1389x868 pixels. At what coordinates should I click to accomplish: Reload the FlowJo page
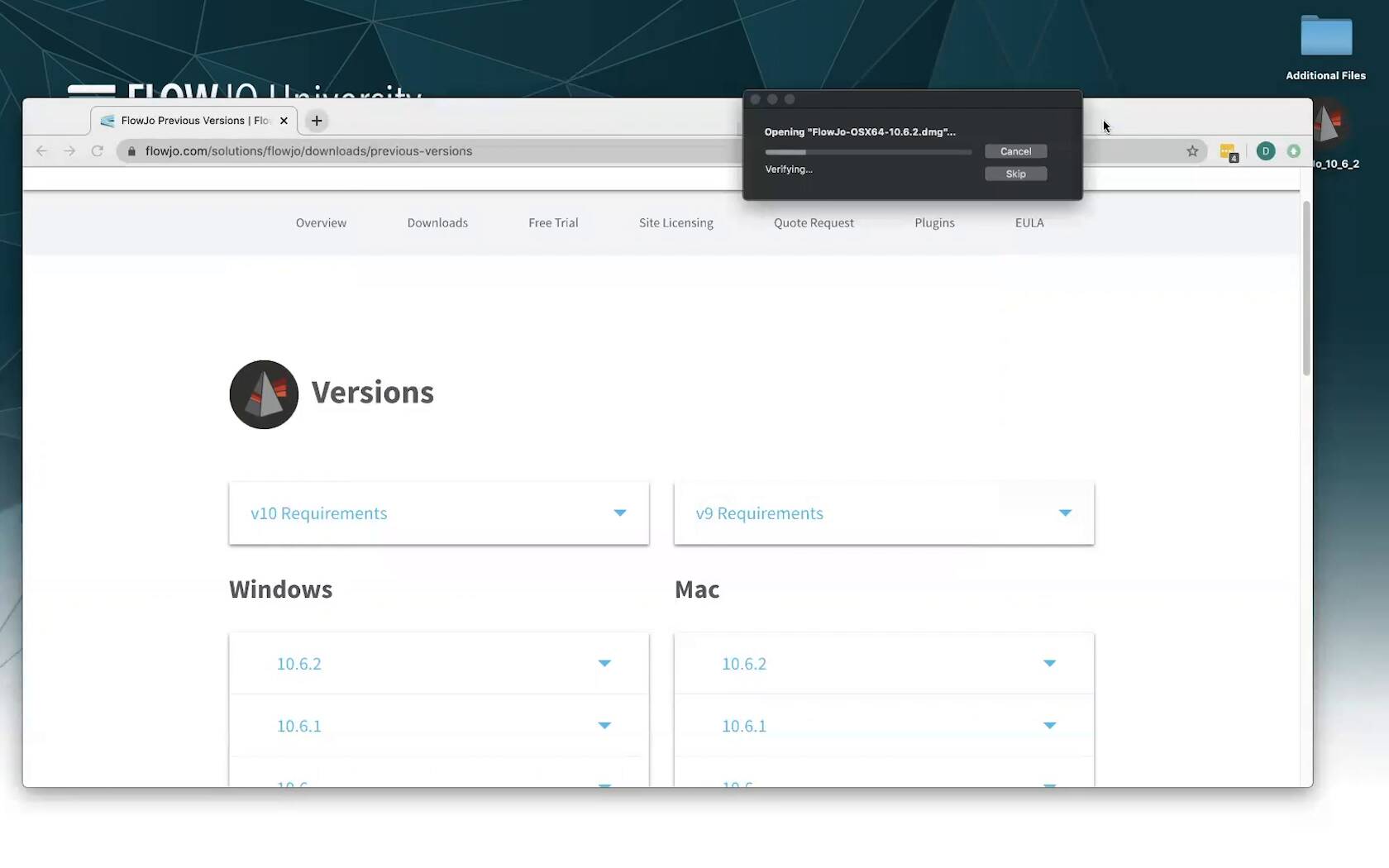(x=97, y=150)
